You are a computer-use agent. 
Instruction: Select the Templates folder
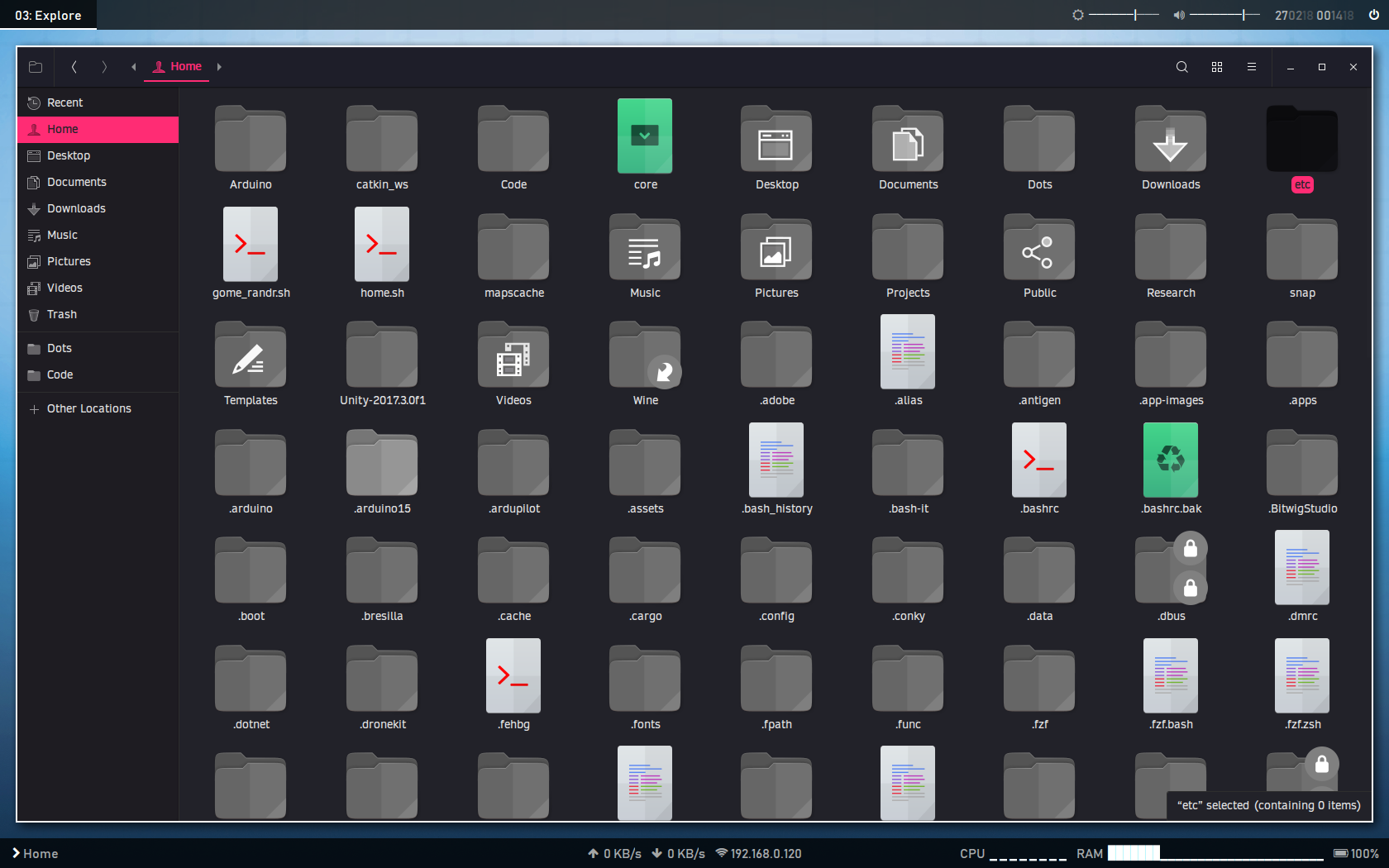pos(251,355)
